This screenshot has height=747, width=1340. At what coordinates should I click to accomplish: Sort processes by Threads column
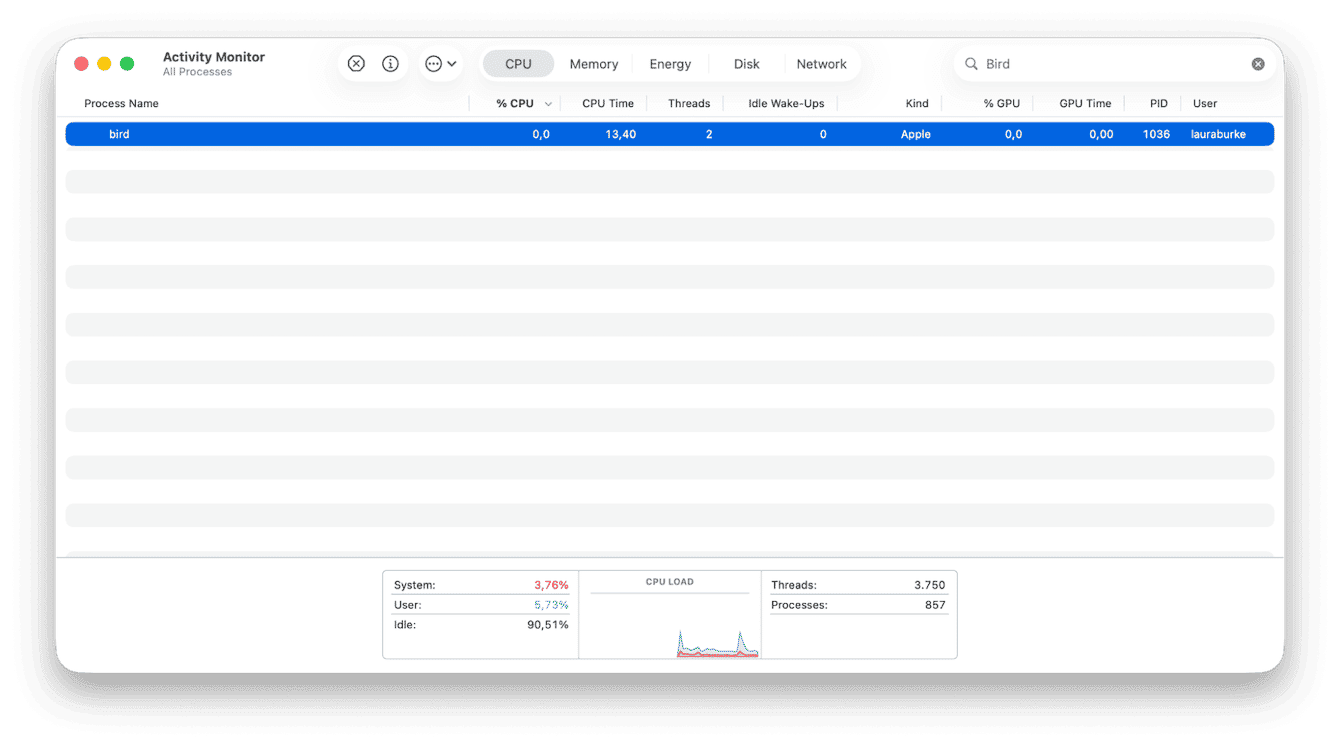[688, 103]
